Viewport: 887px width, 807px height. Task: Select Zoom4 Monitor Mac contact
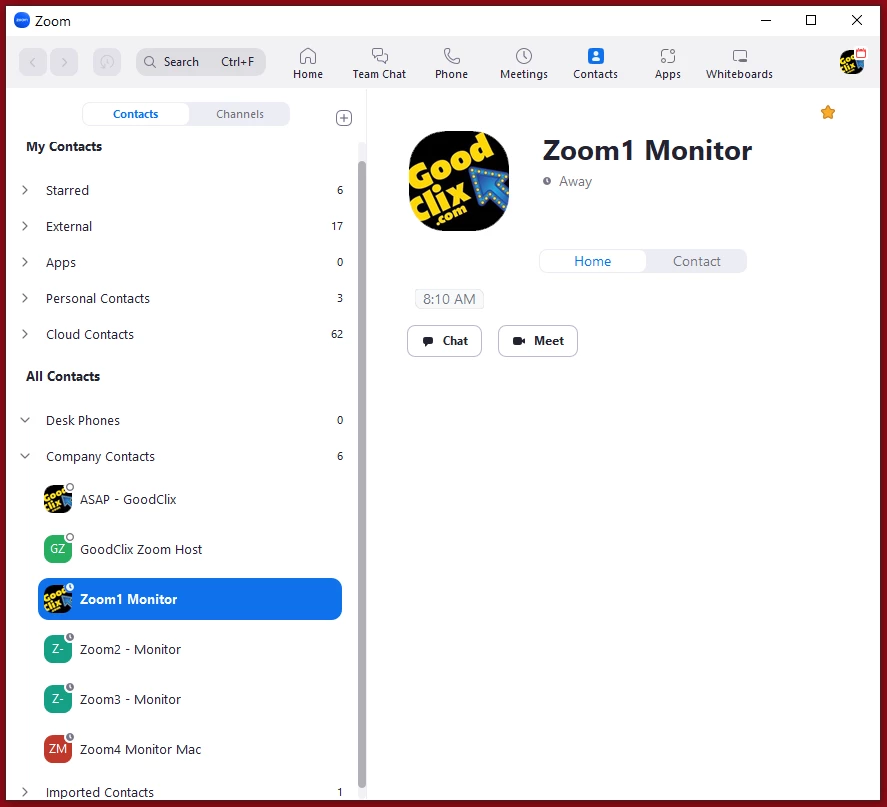[190, 749]
